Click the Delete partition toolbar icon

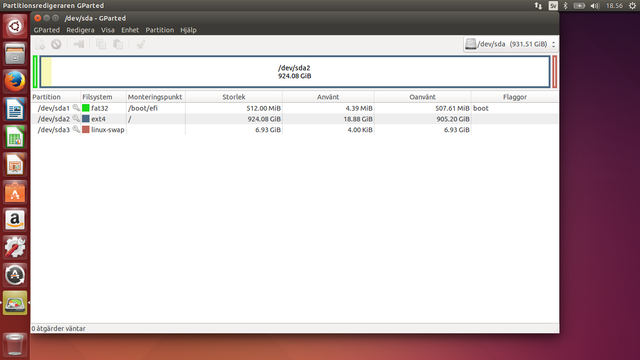pyautogui.click(x=56, y=44)
